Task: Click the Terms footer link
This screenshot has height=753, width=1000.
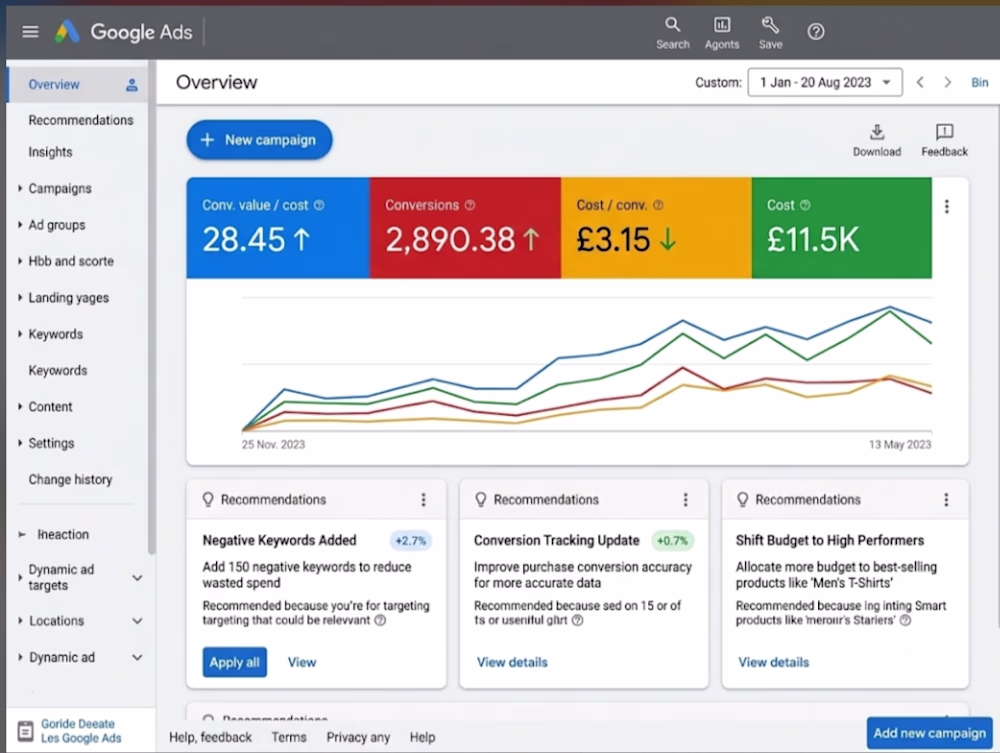Action: pyautogui.click(x=289, y=738)
